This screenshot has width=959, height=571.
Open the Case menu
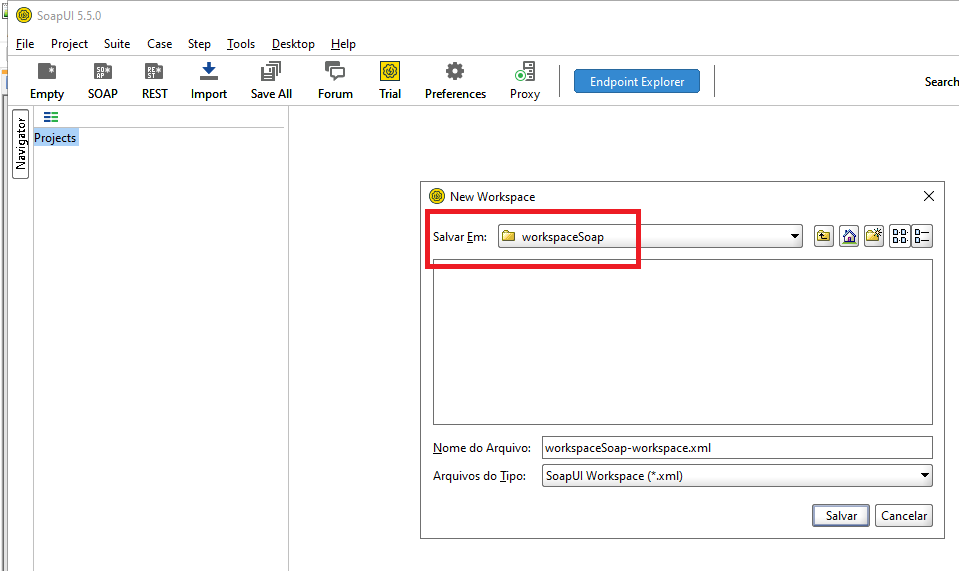[x=160, y=44]
